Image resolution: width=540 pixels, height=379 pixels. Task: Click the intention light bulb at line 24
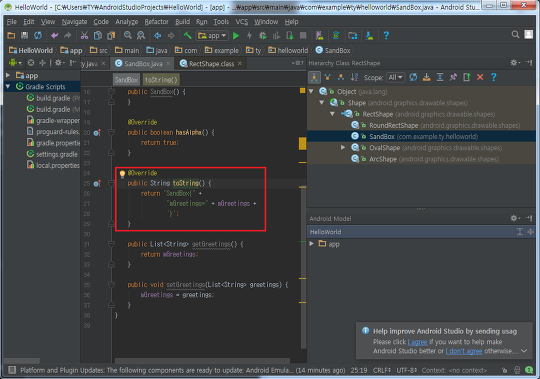pyautogui.click(x=122, y=173)
